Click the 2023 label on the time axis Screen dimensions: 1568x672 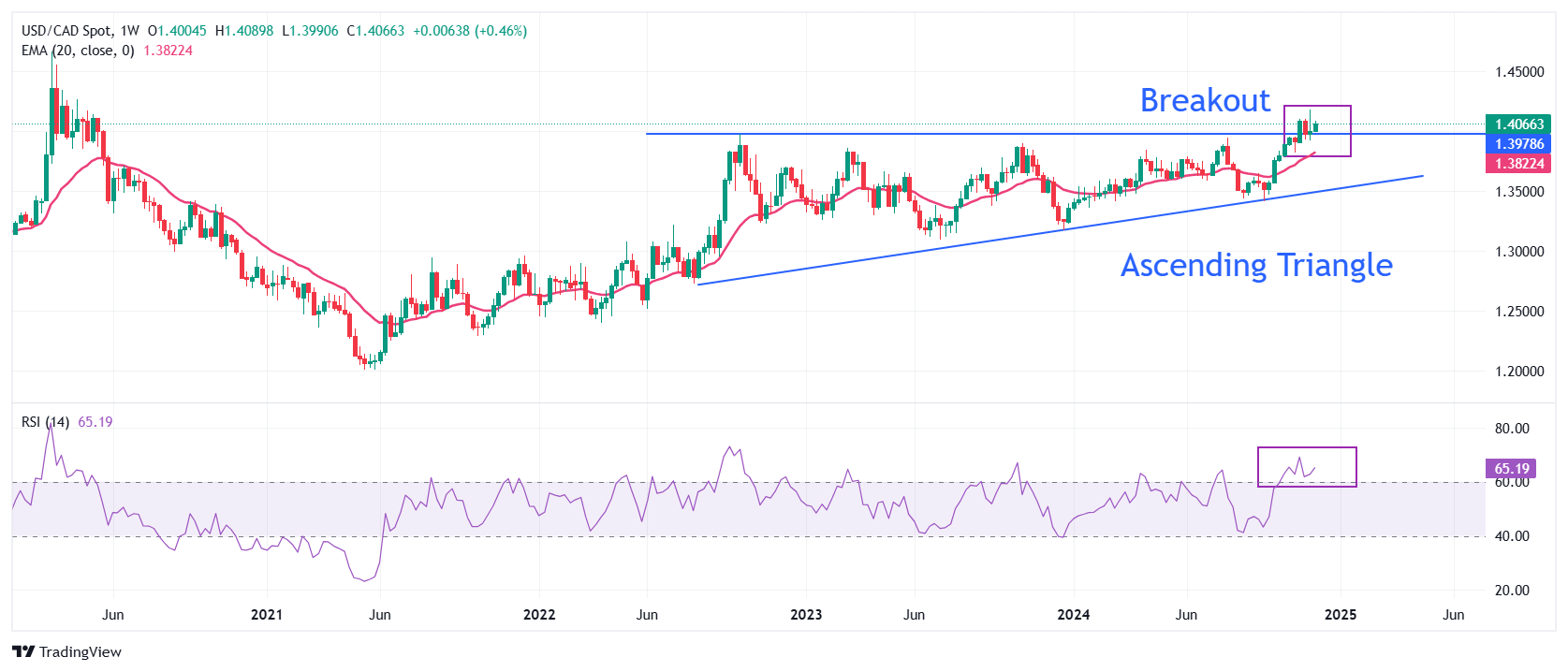[x=806, y=615]
